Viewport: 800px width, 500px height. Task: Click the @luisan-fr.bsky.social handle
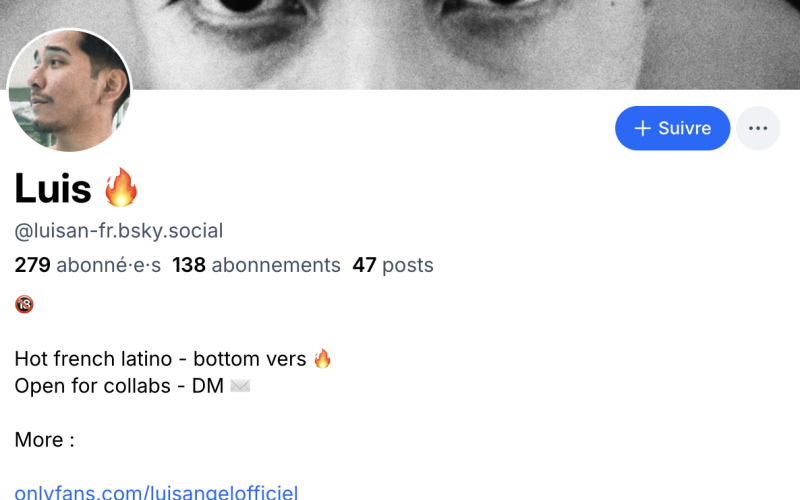pos(119,231)
